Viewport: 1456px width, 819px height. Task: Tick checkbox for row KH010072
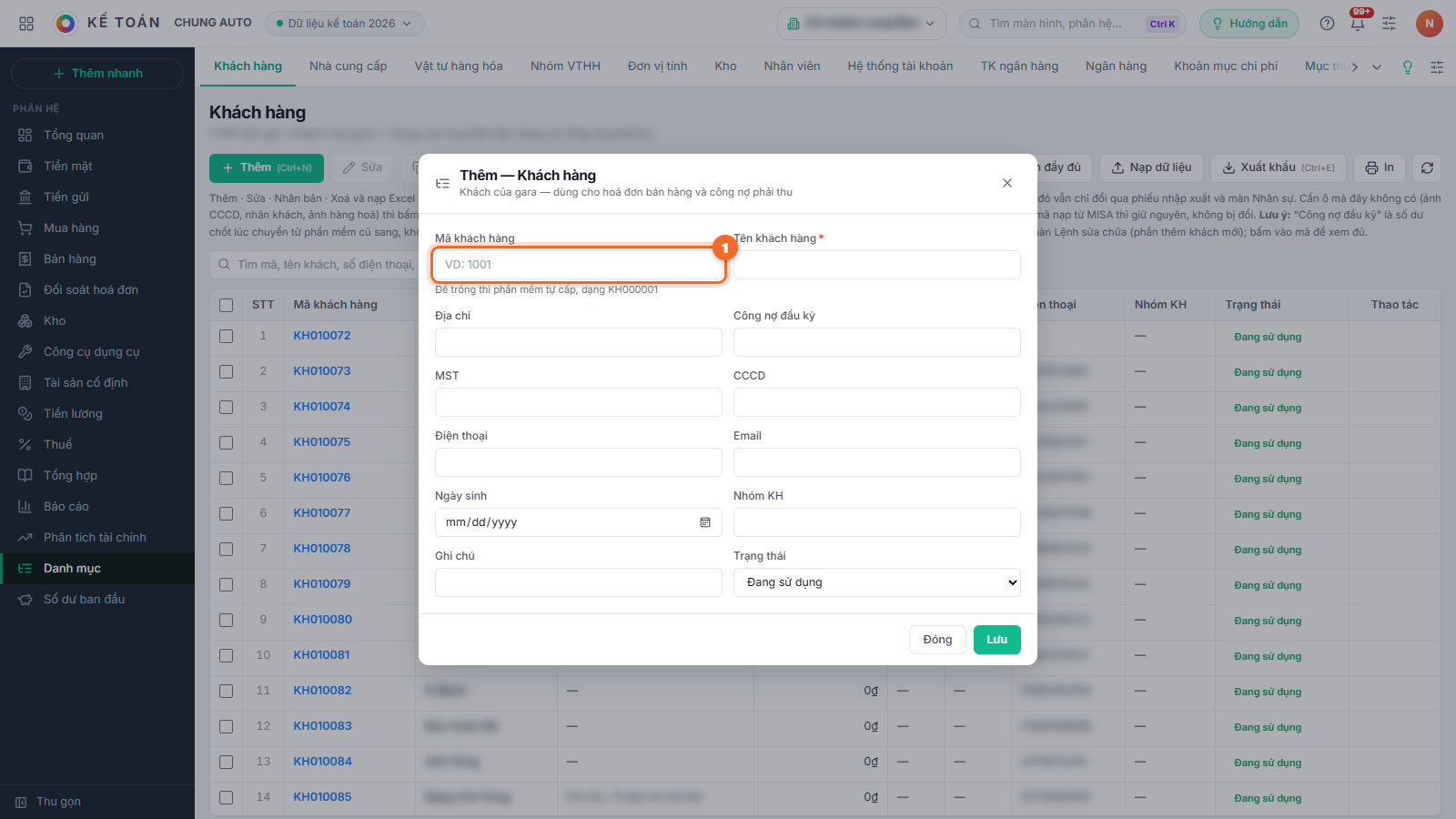pos(226,336)
